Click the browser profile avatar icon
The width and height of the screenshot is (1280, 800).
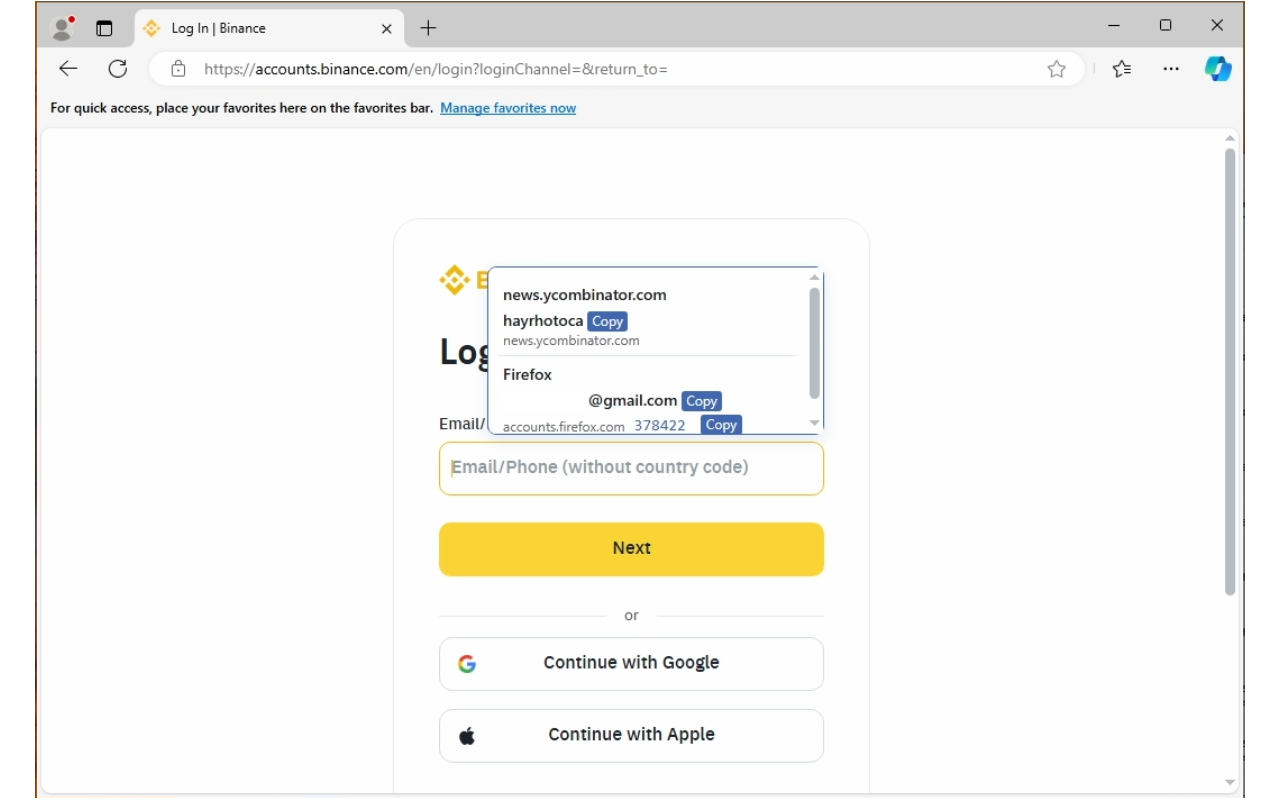click(x=63, y=29)
